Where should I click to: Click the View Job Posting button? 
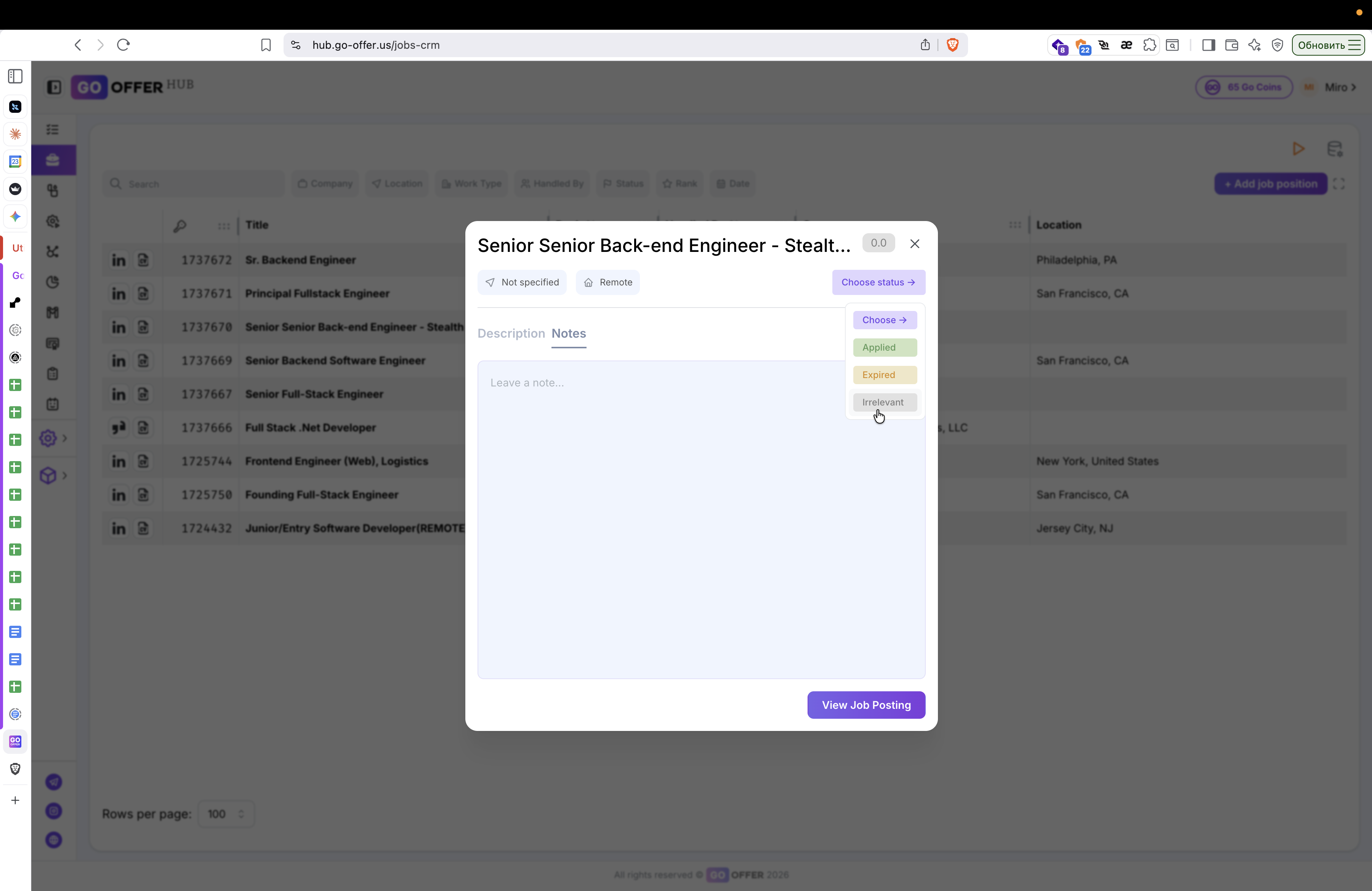[x=866, y=705]
